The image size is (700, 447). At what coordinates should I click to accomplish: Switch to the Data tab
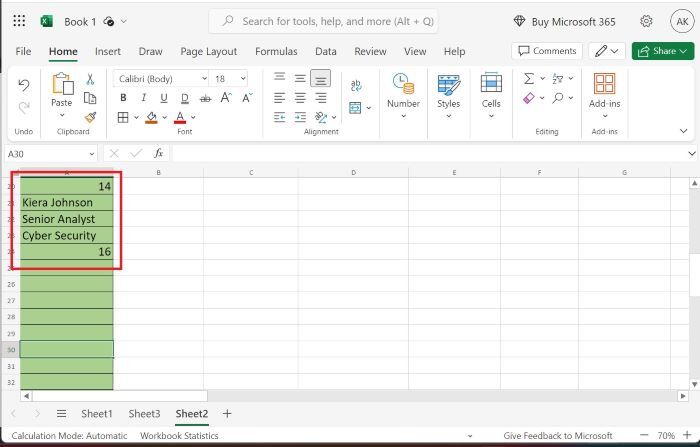tap(326, 51)
